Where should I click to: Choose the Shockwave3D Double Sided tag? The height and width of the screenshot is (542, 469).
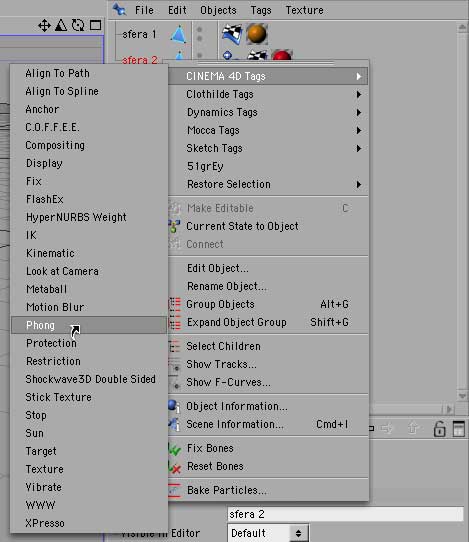[x=89, y=379]
